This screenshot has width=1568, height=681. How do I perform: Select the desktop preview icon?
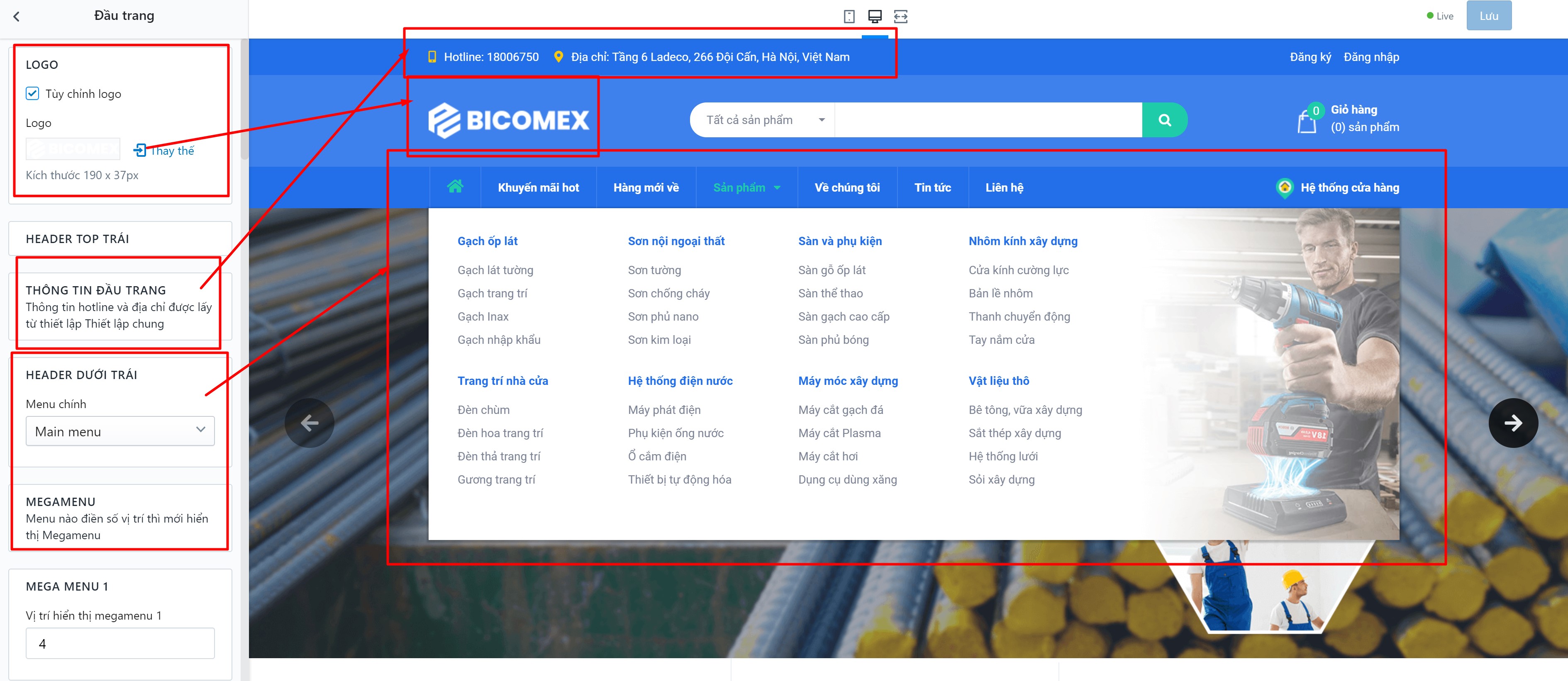[x=875, y=17]
